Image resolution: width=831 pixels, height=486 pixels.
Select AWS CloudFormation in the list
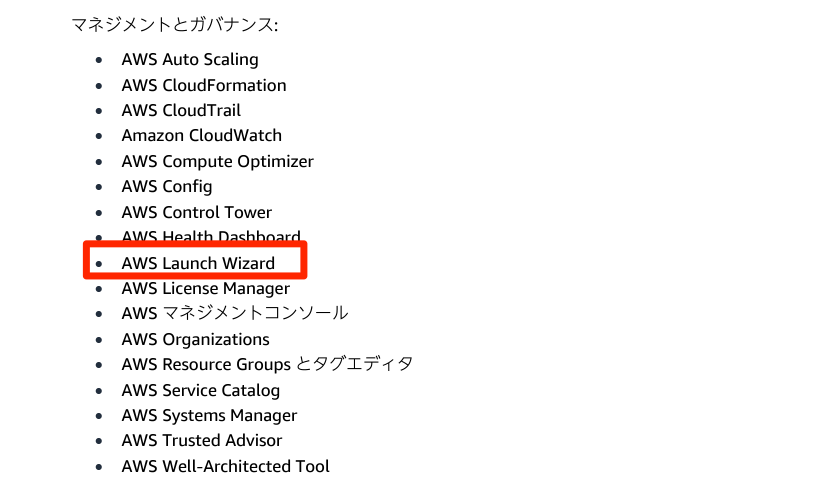(204, 85)
